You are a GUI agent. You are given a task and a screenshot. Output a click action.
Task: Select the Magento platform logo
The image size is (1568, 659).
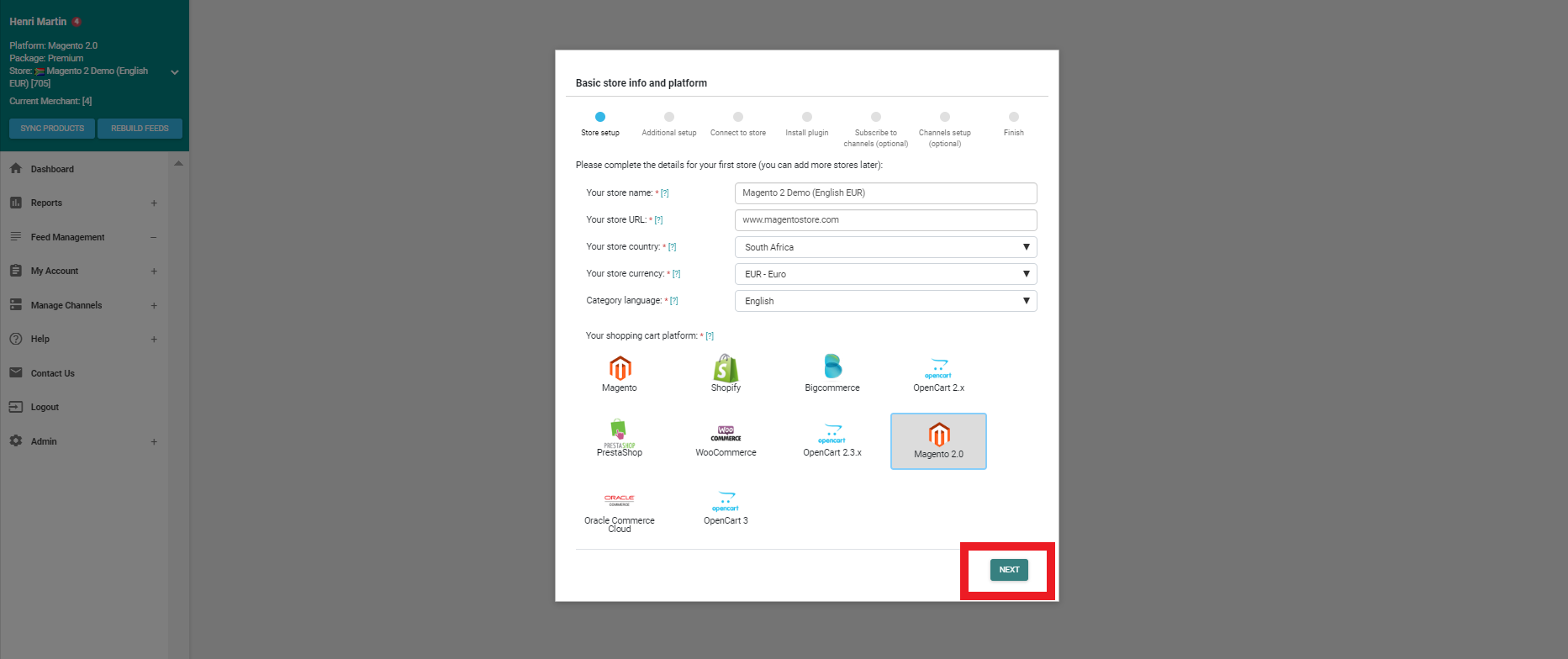620,368
